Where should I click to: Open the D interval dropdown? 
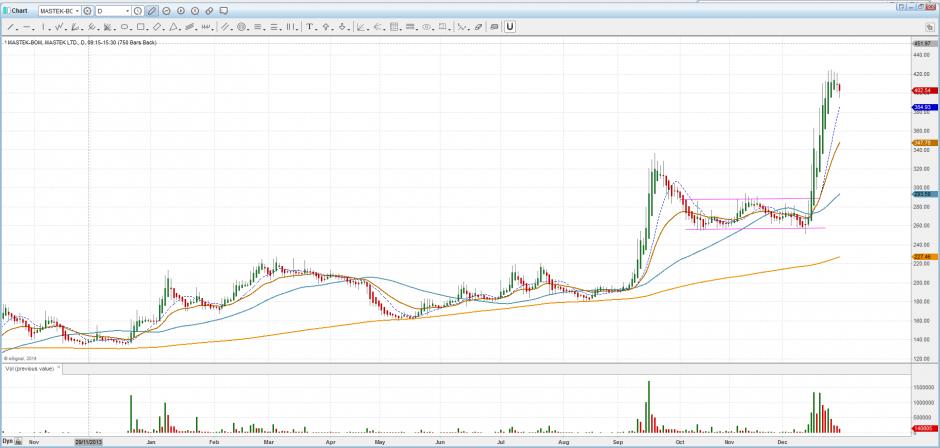(128, 11)
